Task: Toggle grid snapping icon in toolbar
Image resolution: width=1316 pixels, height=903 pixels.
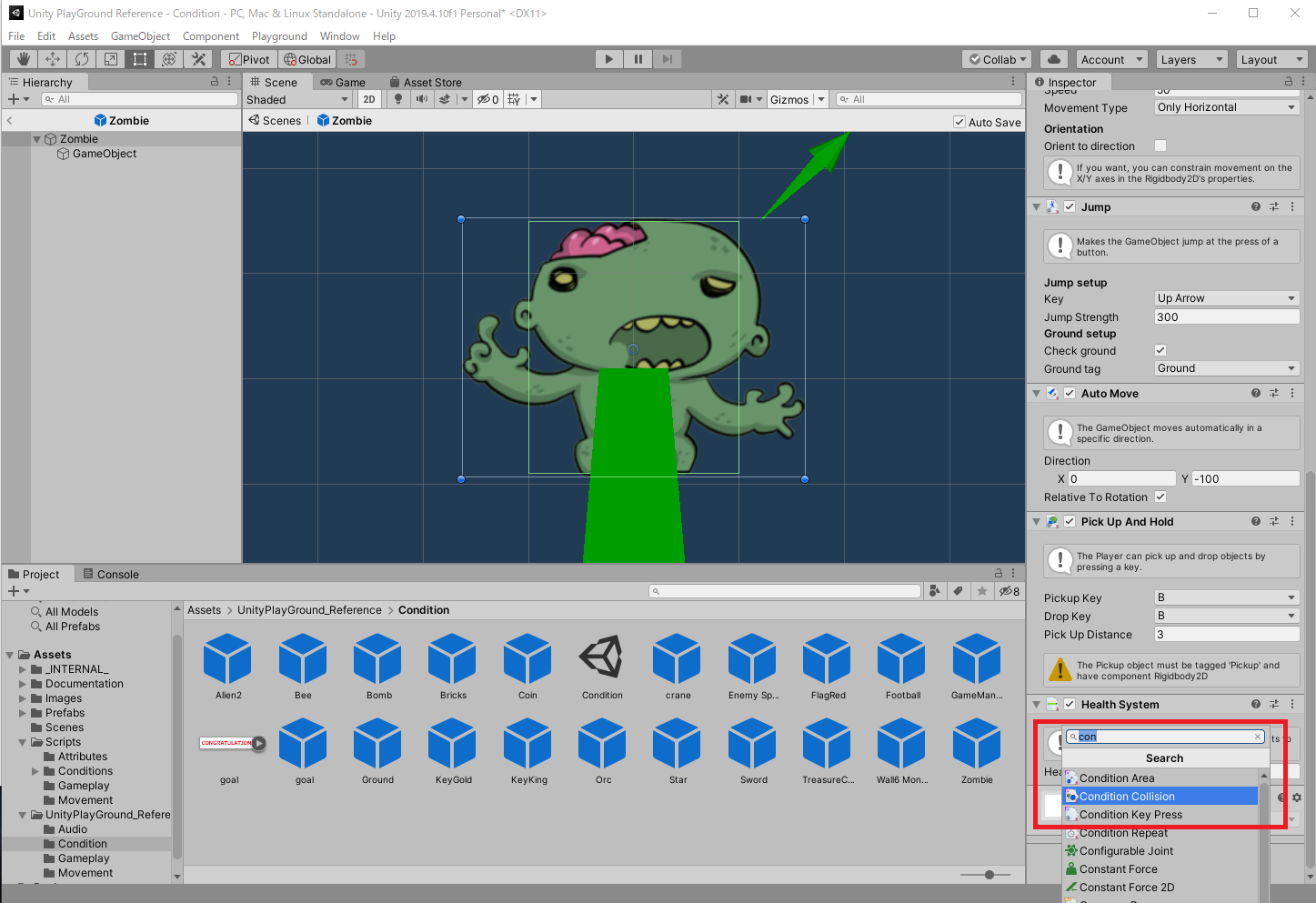Action: (352, 59)
